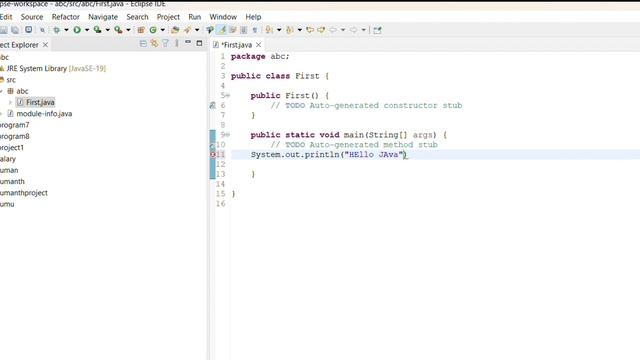Toggle Show Whitespace Characters pilcrow icon
640x360 pixels.
pos(255,30)
